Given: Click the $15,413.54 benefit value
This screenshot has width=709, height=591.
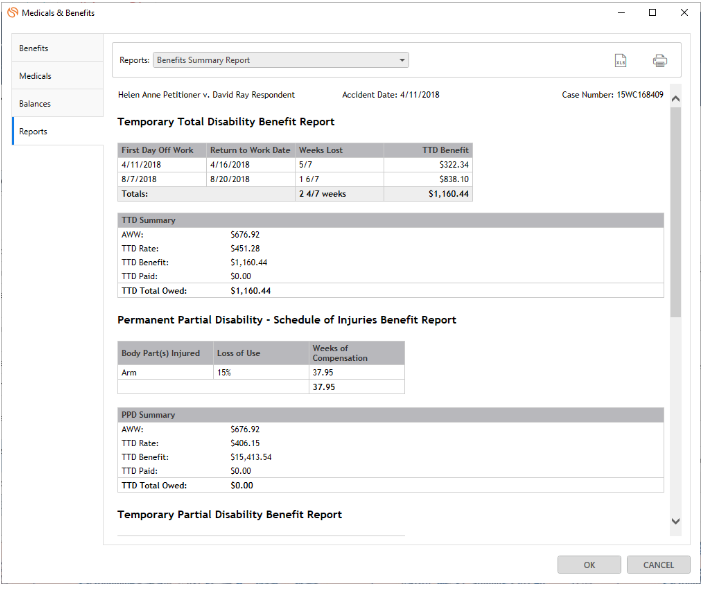Looking at the screenshot, I should tap(251, 457).
